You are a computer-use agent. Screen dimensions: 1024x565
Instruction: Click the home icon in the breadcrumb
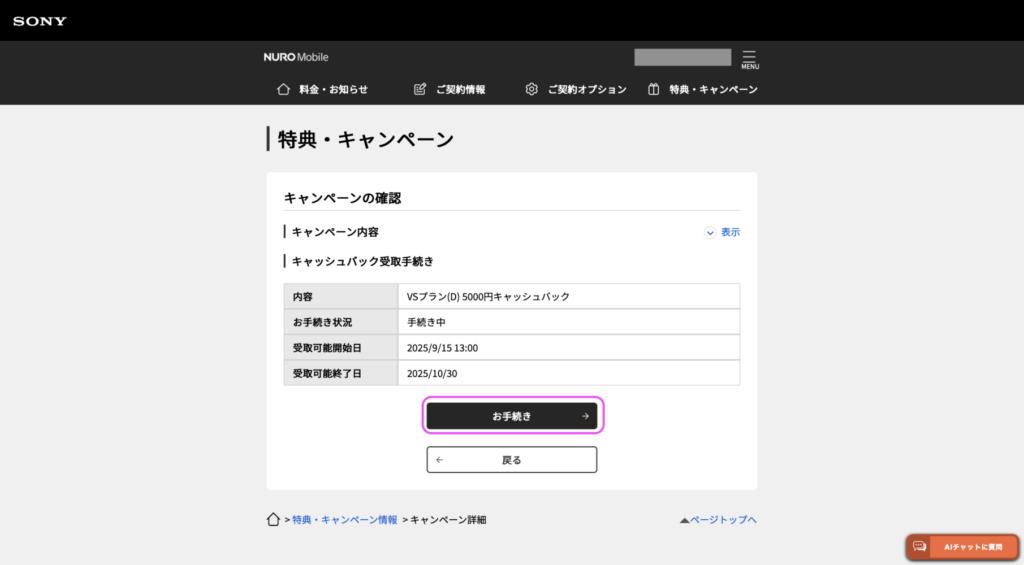click(273, 520)
